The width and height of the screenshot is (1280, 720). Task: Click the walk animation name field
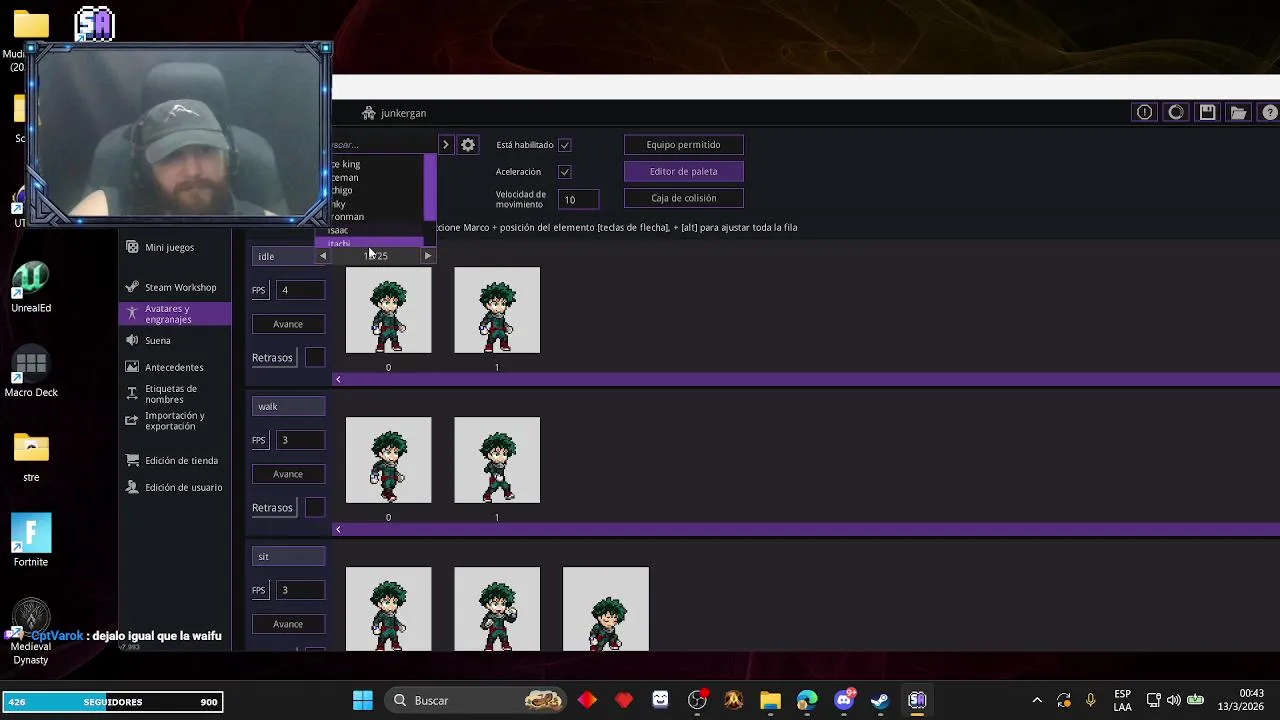[288, 406]
